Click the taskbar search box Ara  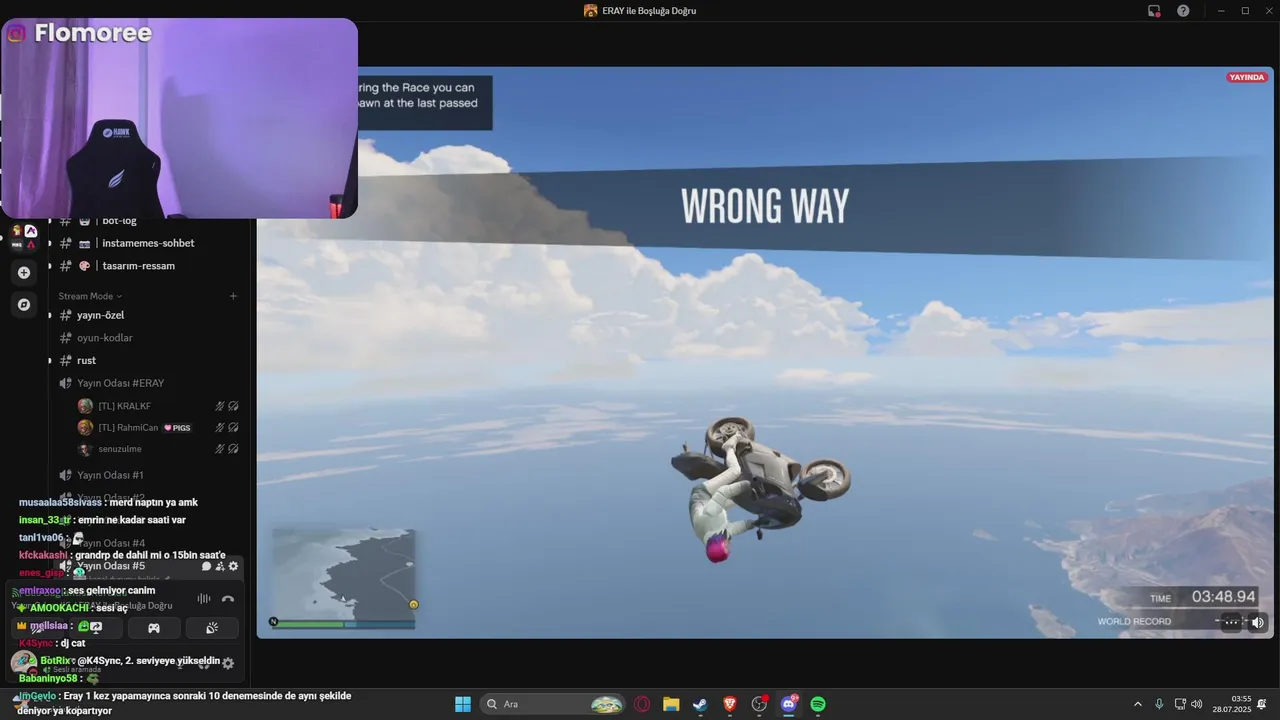(552, 704)
